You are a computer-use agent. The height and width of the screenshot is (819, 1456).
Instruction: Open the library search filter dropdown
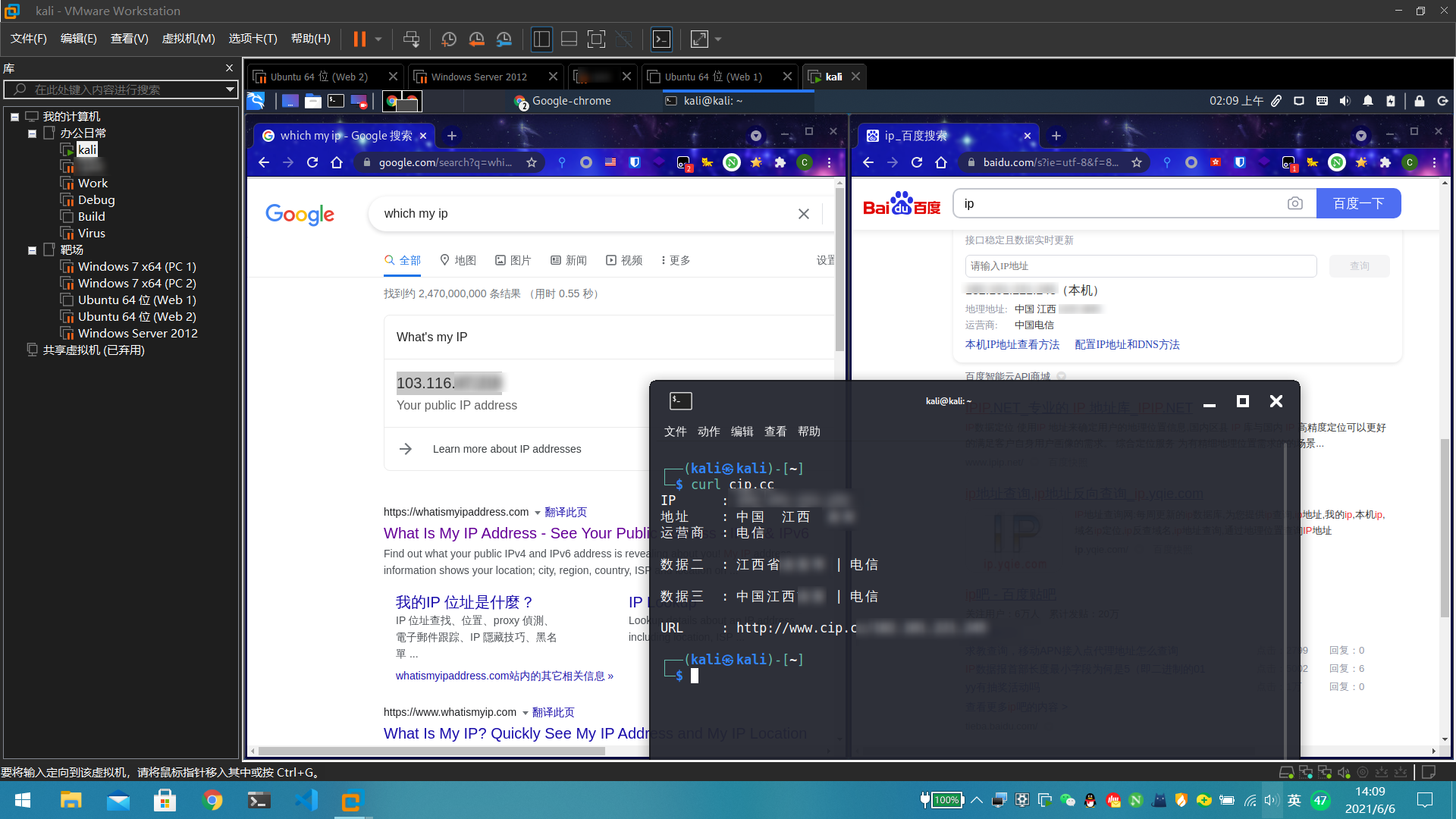click(230, 89)
